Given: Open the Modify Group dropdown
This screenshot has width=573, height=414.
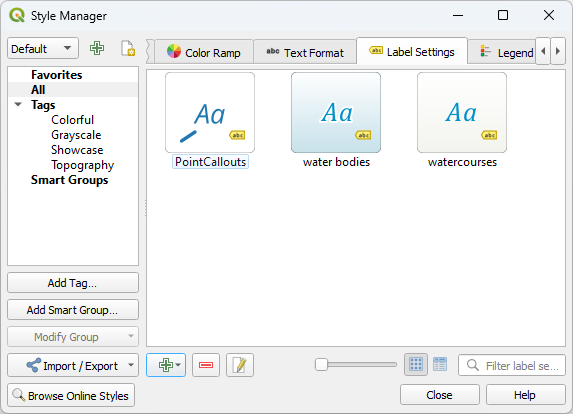Looking at the screenshot, I should [x=73, y=337].
